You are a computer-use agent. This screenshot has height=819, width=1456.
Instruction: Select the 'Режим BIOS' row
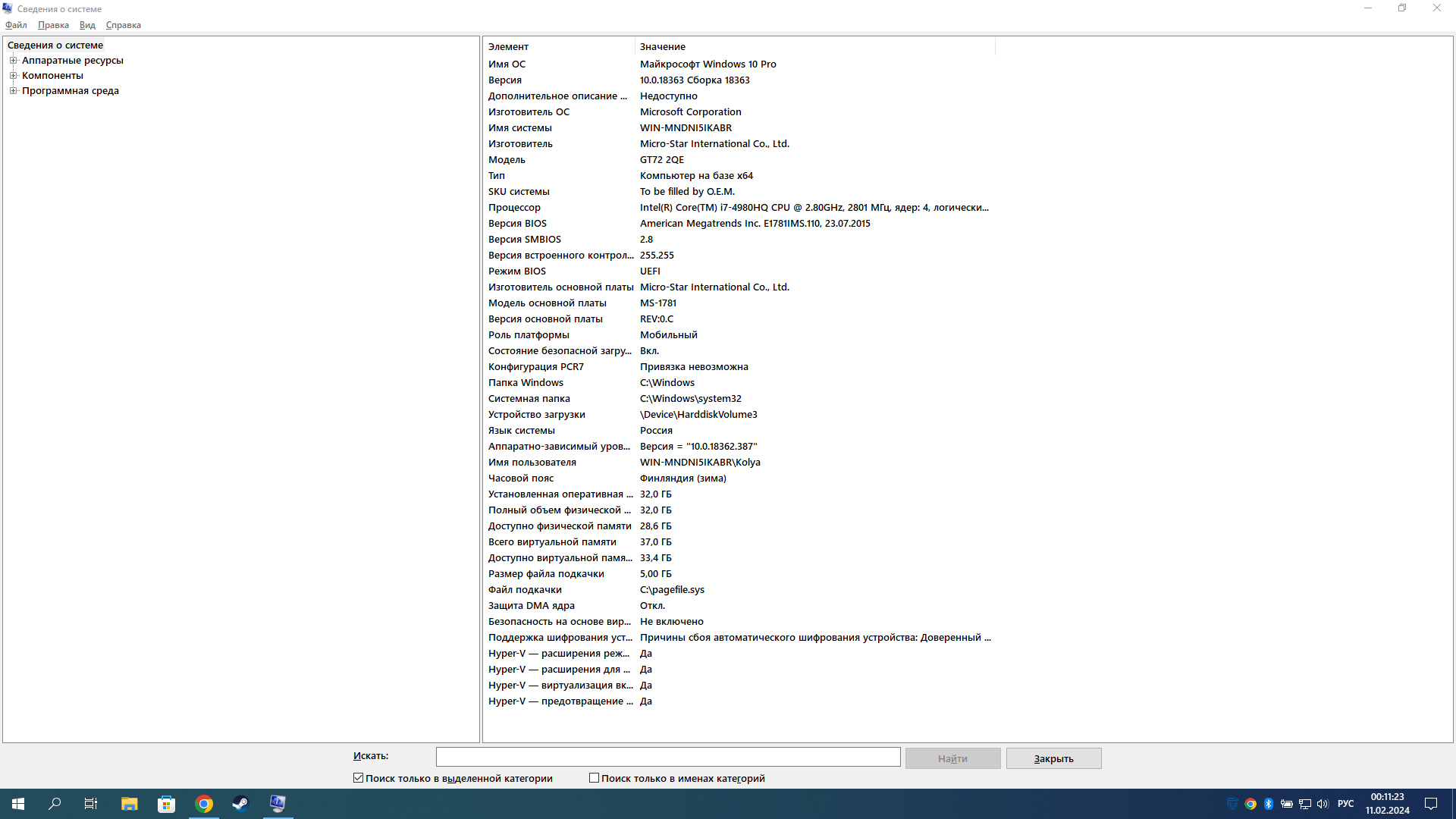pos(739,271)
